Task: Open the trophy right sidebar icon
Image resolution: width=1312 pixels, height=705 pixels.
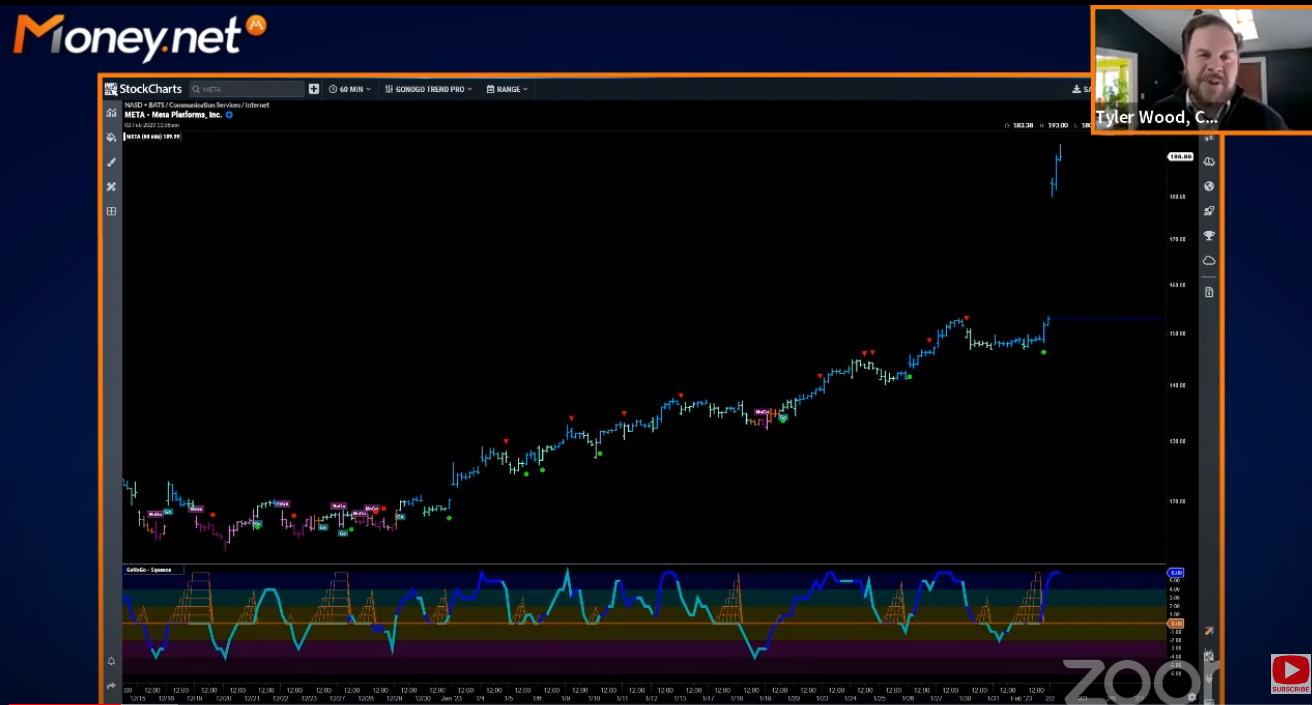Action: [1209, 236]
